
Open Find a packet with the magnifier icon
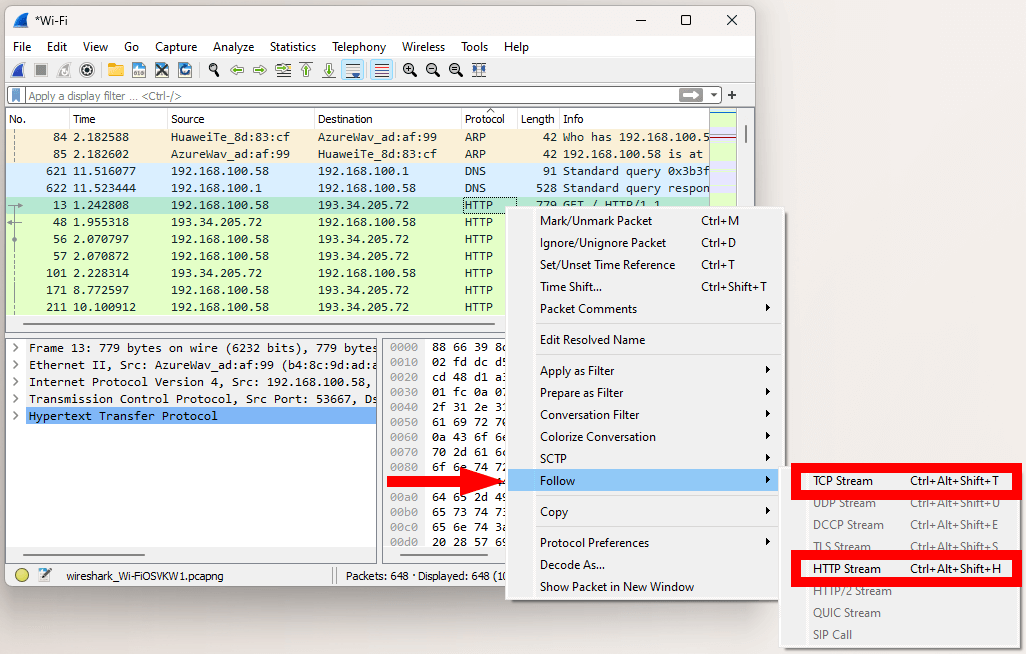click(214, 70)
